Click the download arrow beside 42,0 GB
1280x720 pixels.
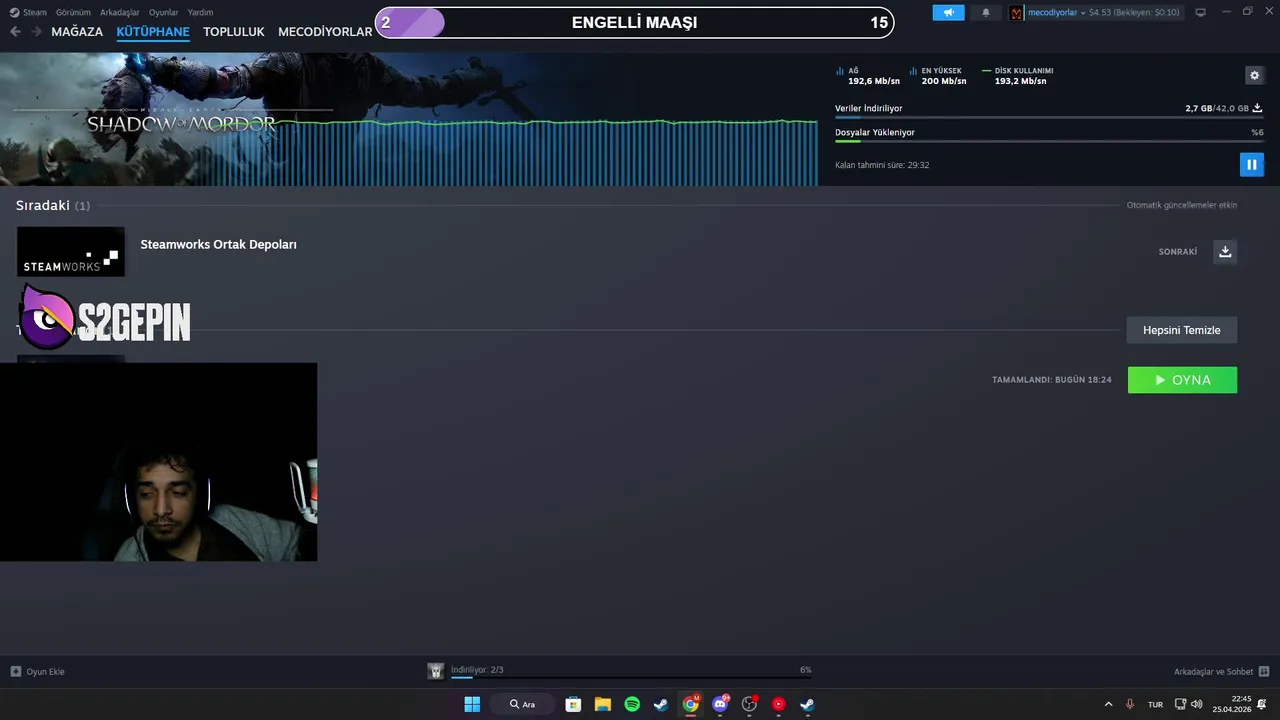[x=1257, y=108]
